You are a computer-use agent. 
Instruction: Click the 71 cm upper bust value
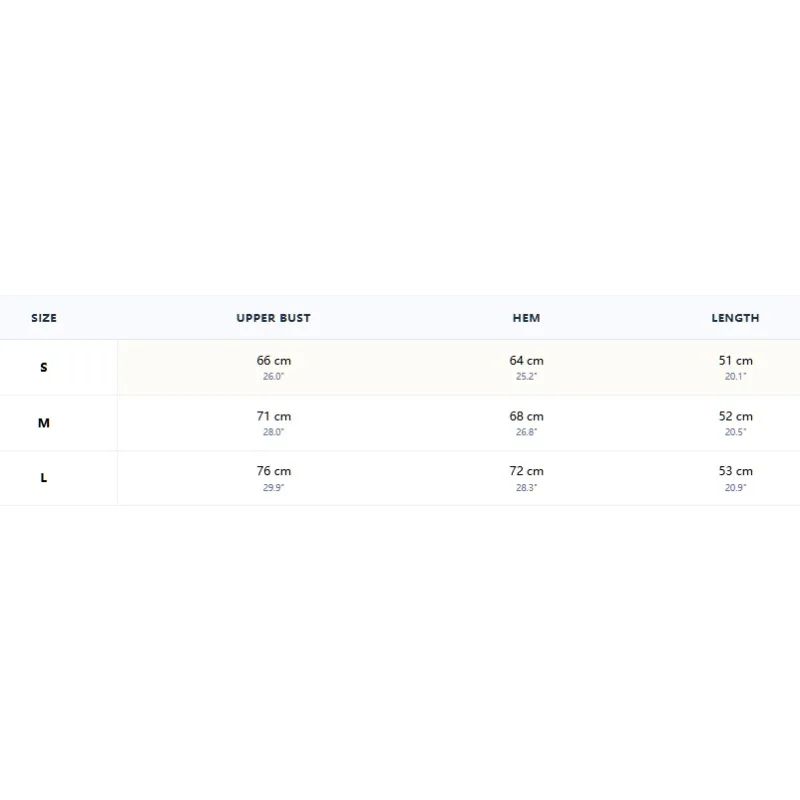[x=273, y=416]
